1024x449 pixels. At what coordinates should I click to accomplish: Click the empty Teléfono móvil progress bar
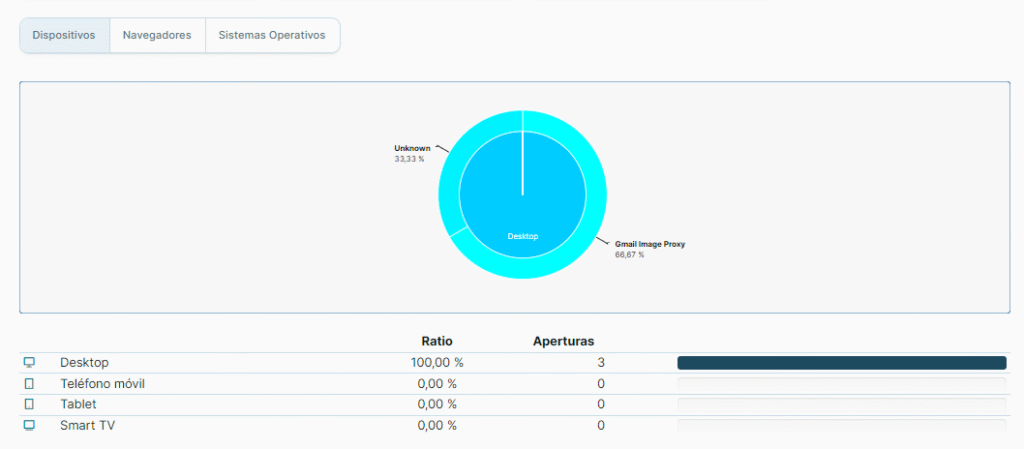coord(841,384)
